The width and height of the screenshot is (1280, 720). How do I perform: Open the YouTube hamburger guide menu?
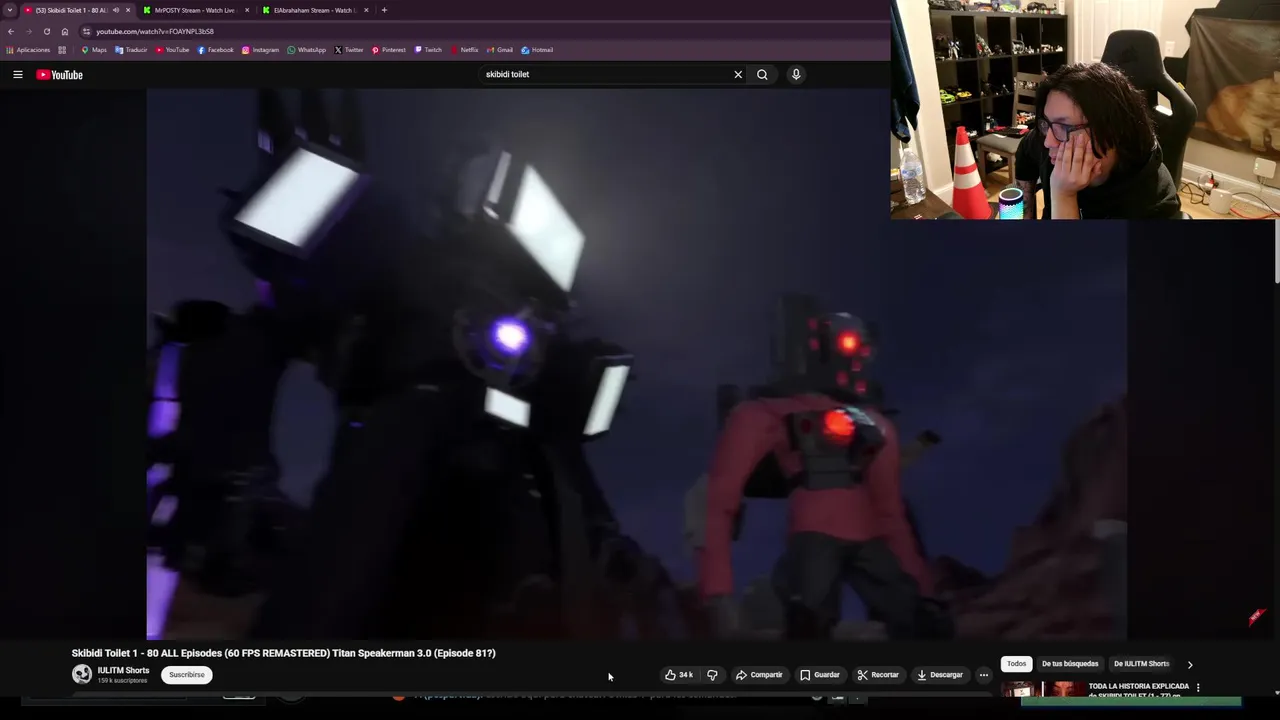[x=18, y=75]
